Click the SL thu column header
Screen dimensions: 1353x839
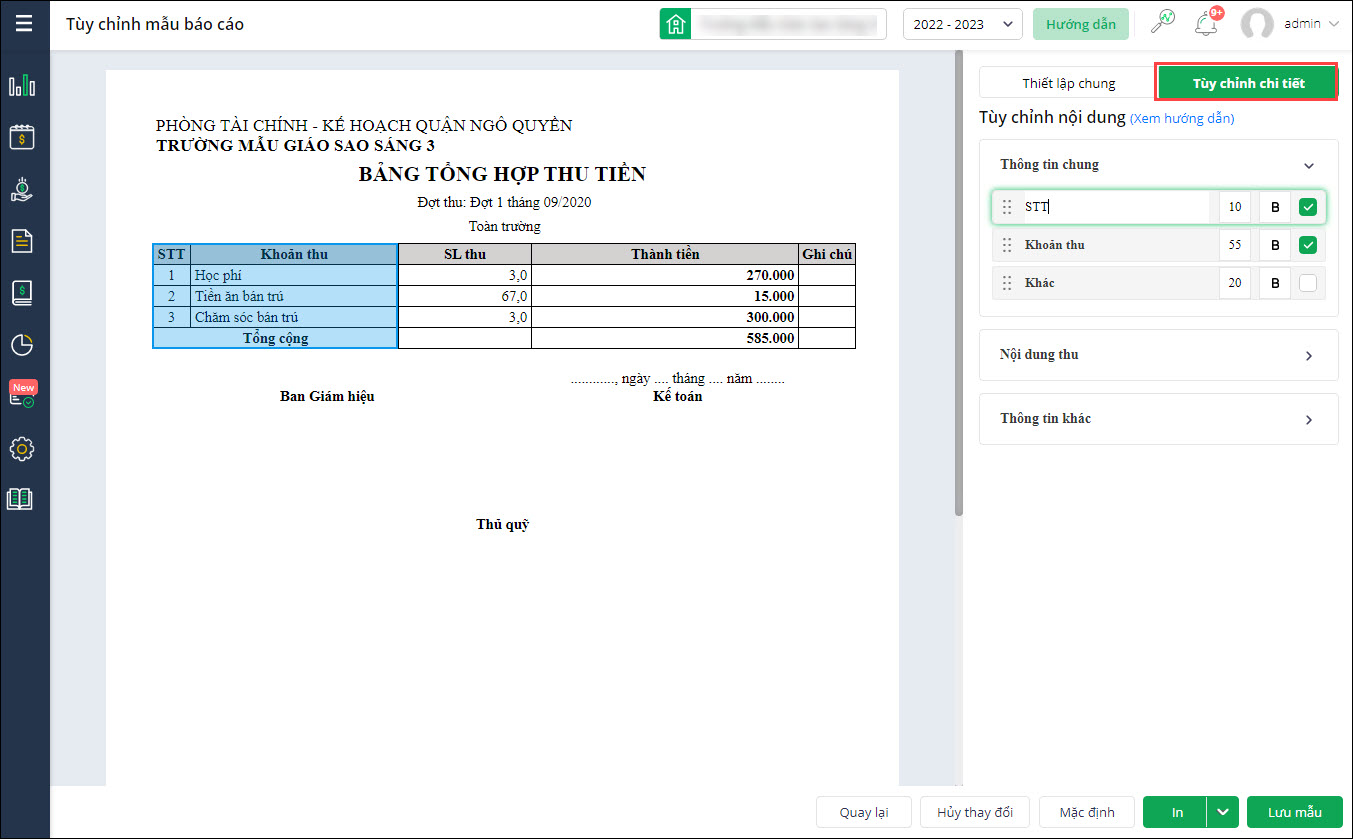tap(465, 254)
